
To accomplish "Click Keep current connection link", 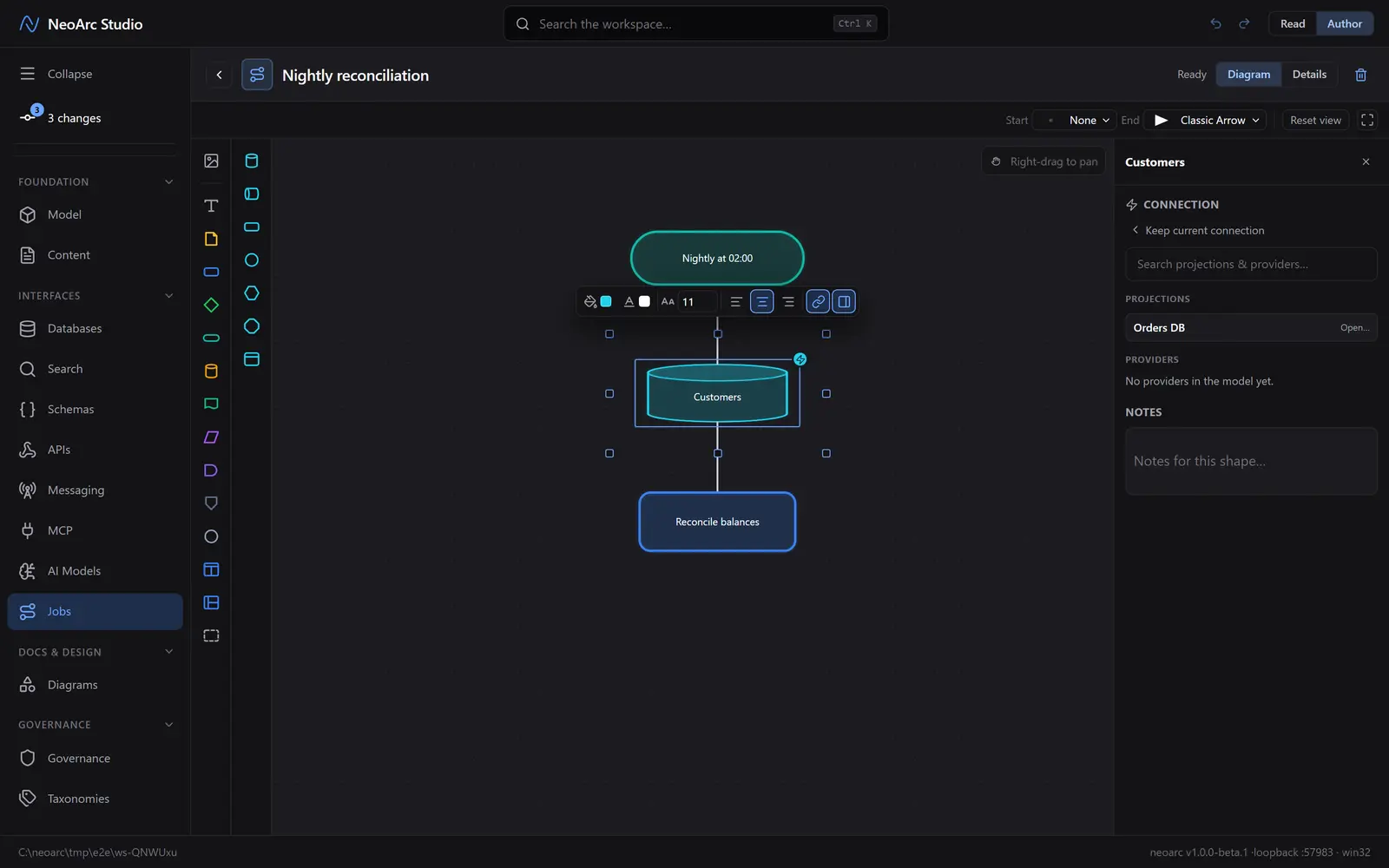I will click(1198, 230).
